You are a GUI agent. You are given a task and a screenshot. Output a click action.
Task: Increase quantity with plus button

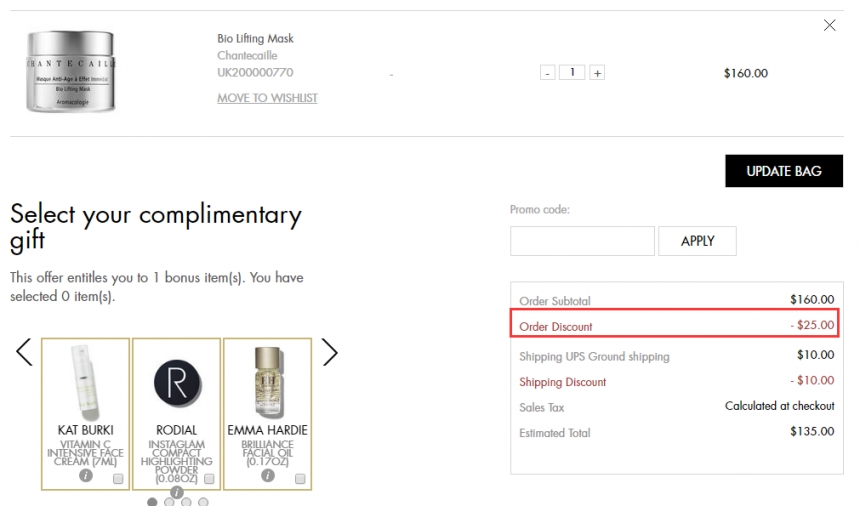pos(597,73)
